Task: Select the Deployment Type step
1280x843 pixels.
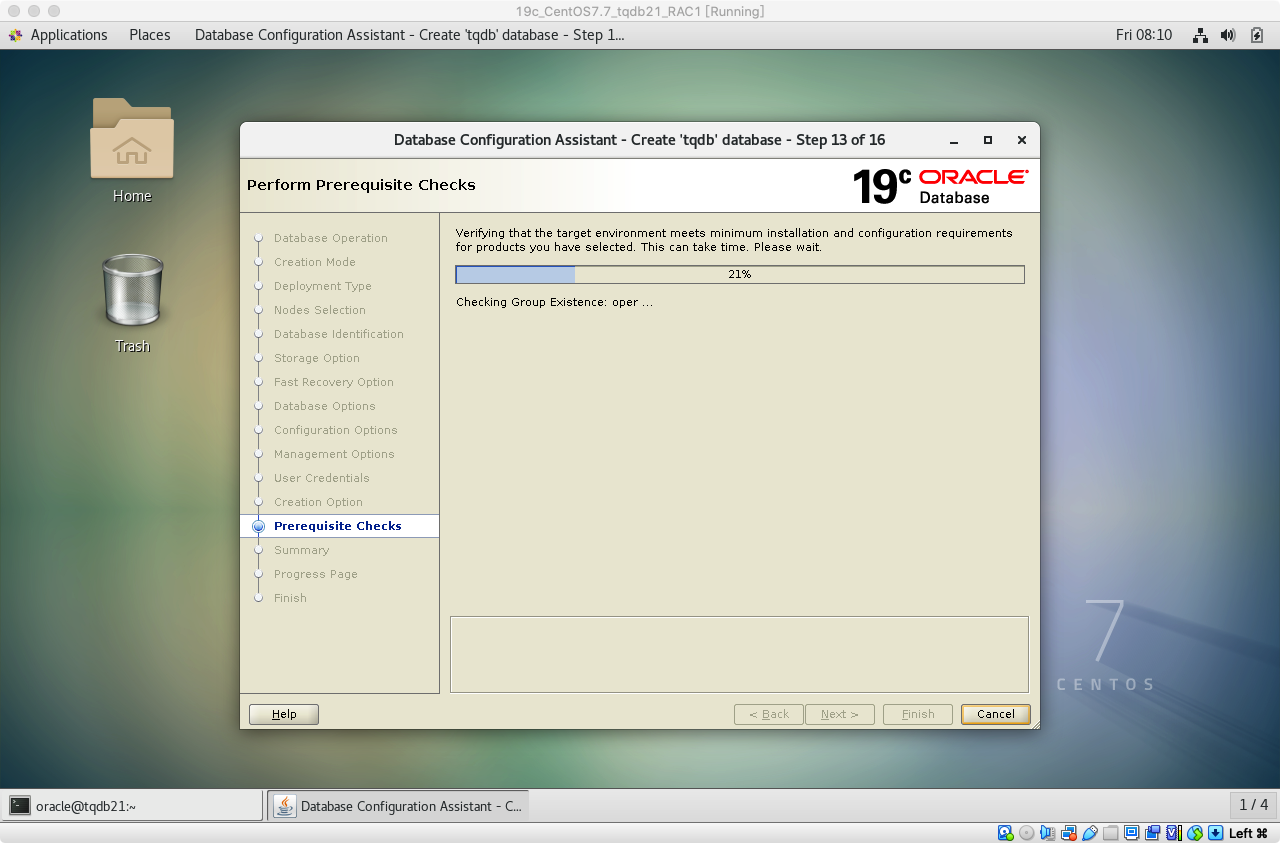Action: pyautogui.click(x=323, y=286)
